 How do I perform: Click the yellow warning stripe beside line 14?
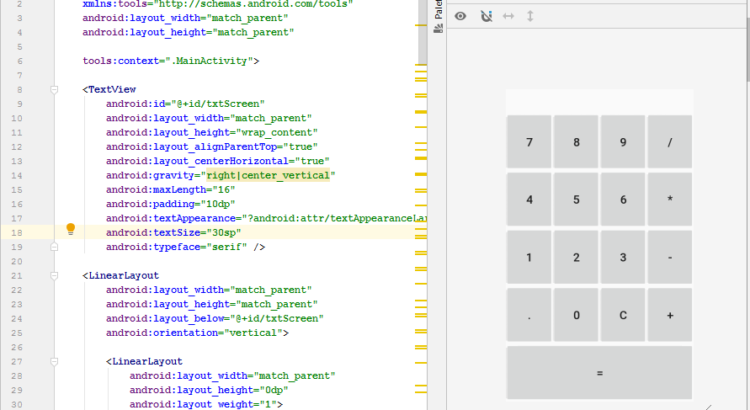(x=421, y=176)
